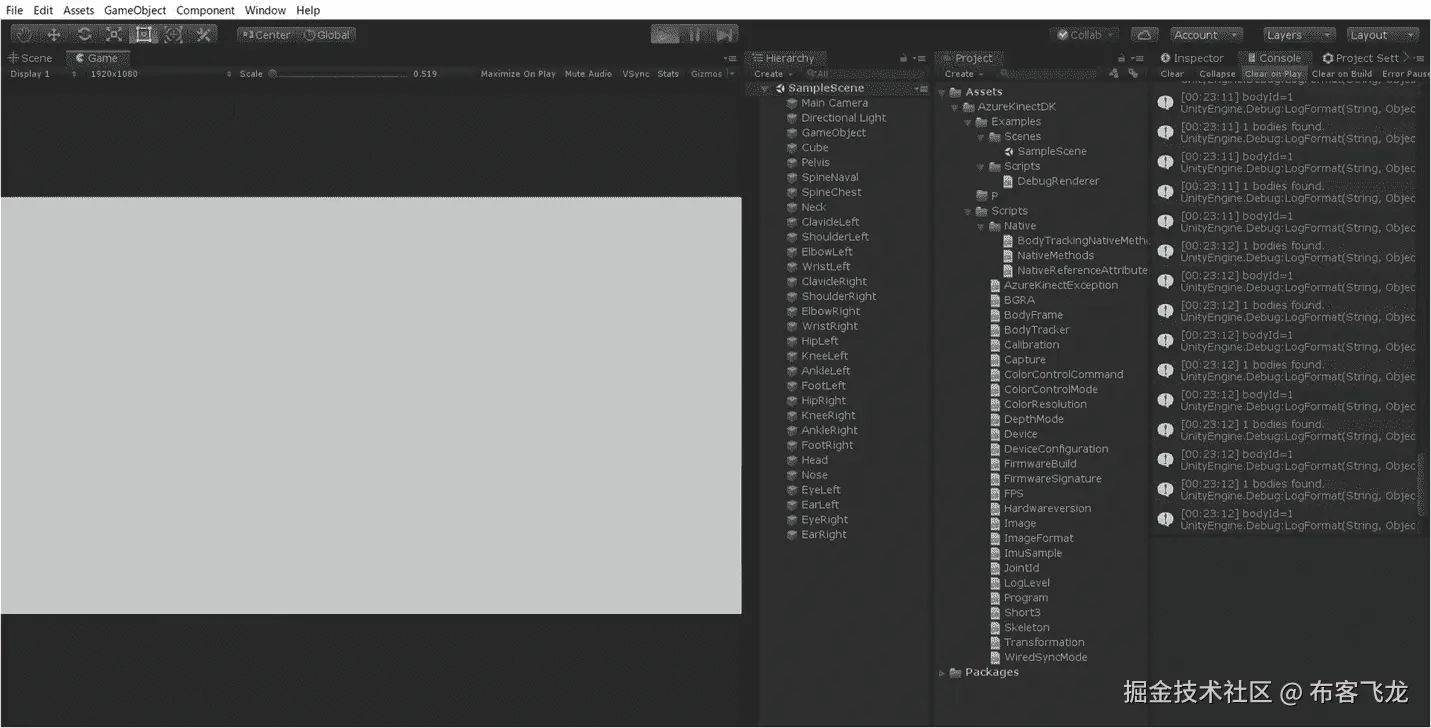Click search by type icon in Project

pos(1116,73)
